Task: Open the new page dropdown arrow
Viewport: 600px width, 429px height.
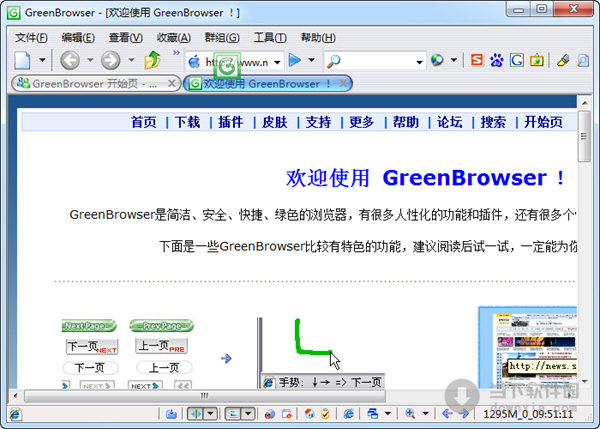Action: click(42, 60)
